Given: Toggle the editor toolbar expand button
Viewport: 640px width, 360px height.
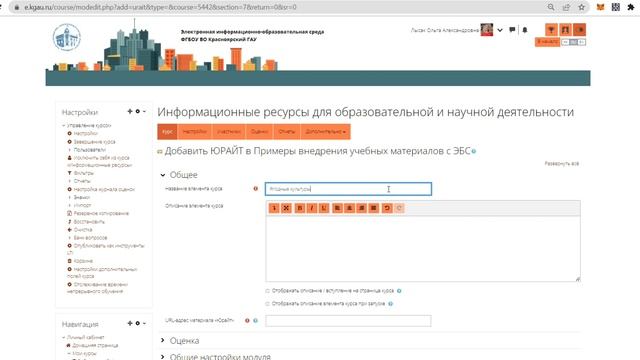Looking at the screenshot, I should coord(274,208).
